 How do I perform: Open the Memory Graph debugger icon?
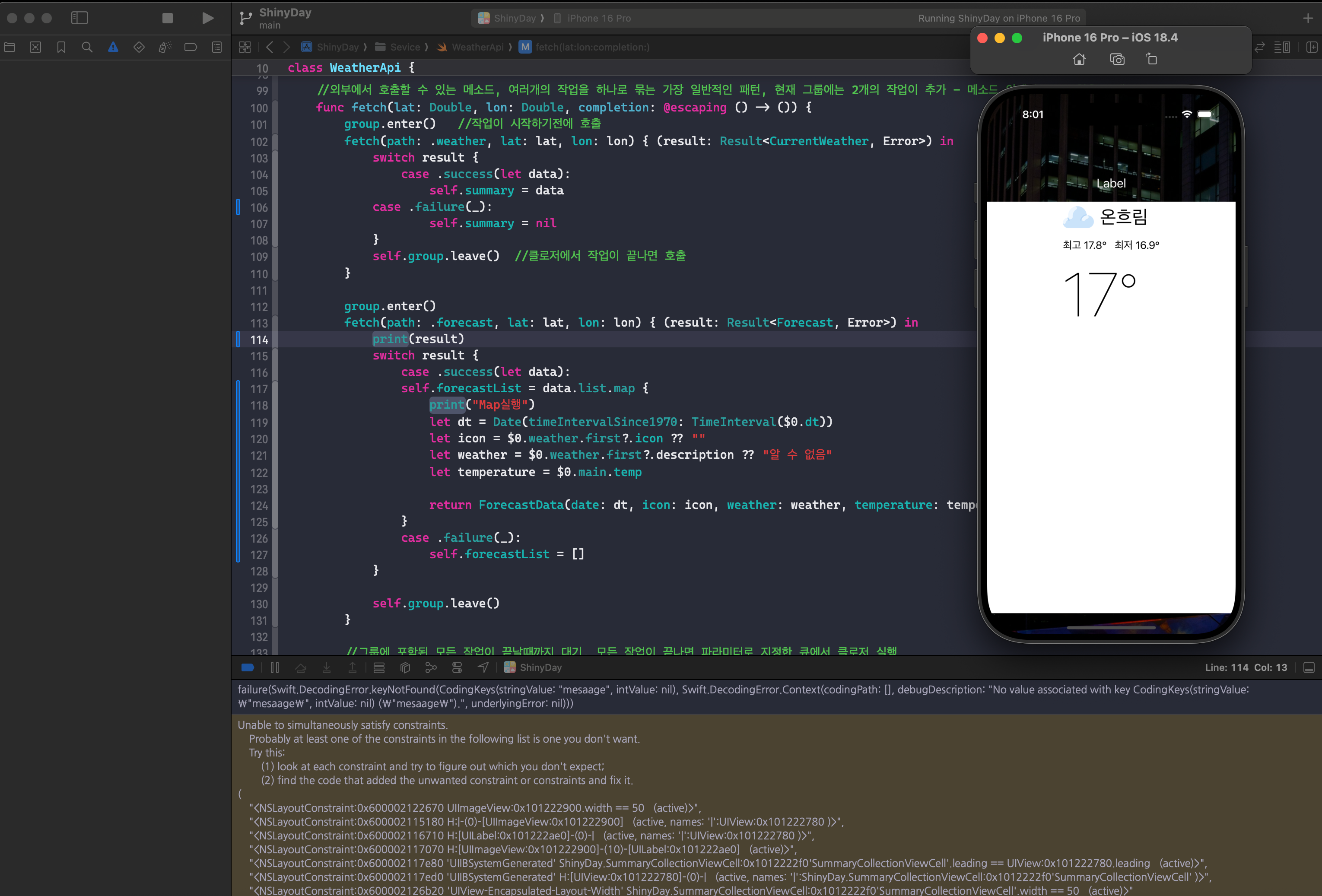[x=431, y=667]
